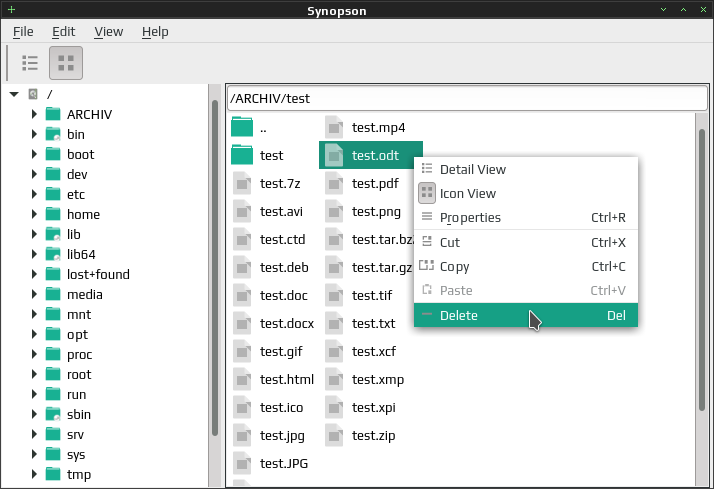Click the folder tree vertical scrollbar

pos(215,269)
